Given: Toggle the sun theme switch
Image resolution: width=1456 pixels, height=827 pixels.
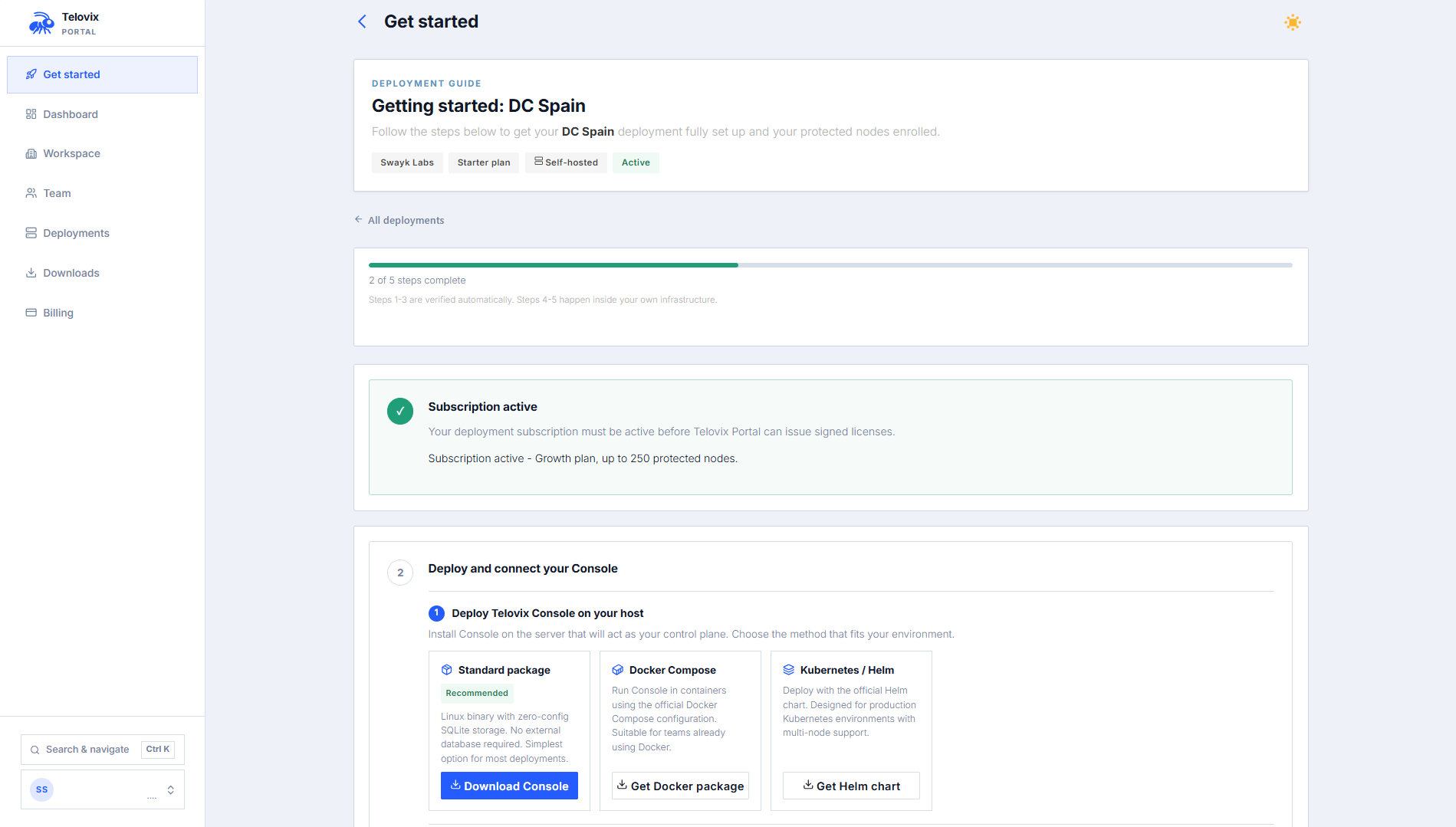Looking at the screenshot, I should (x=1293, y=22).
